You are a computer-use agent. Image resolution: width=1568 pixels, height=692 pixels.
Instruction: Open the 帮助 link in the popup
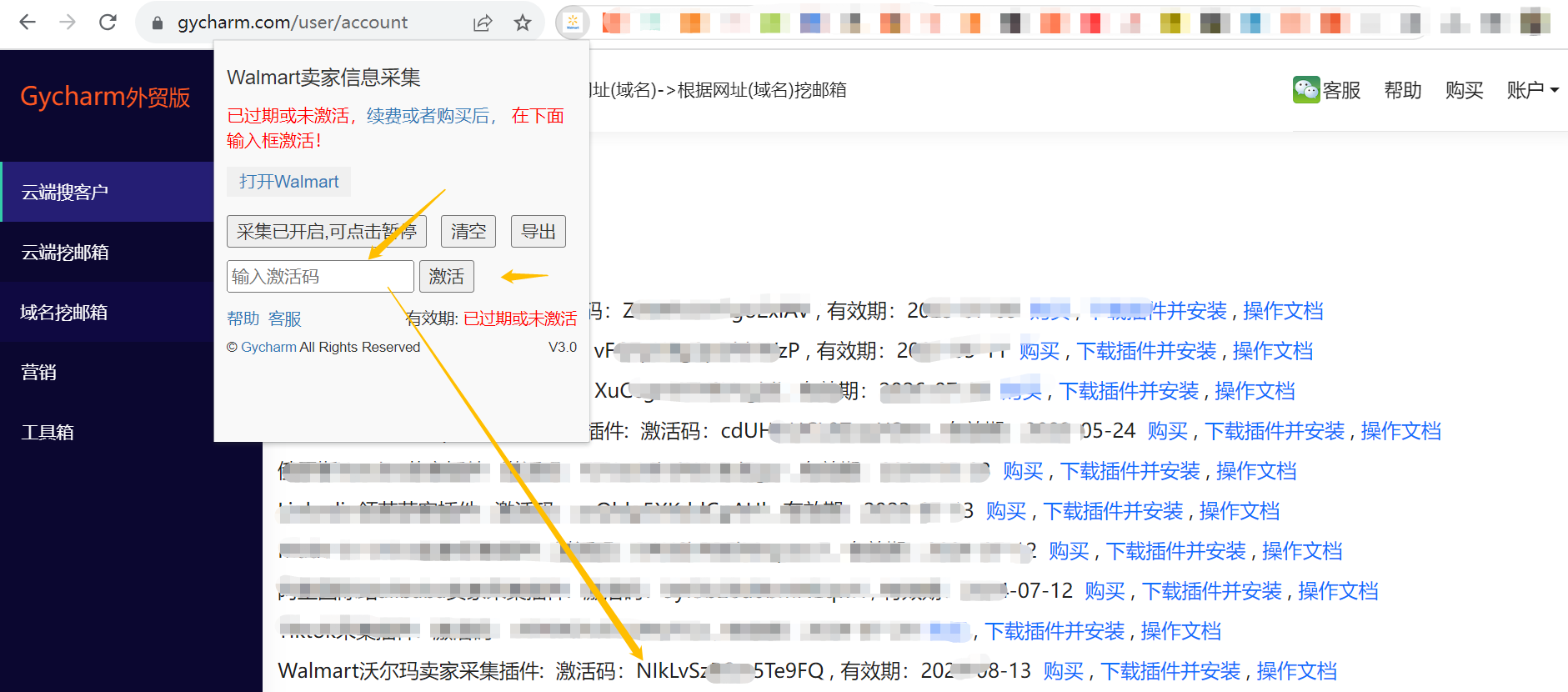[x=243, y=318]
